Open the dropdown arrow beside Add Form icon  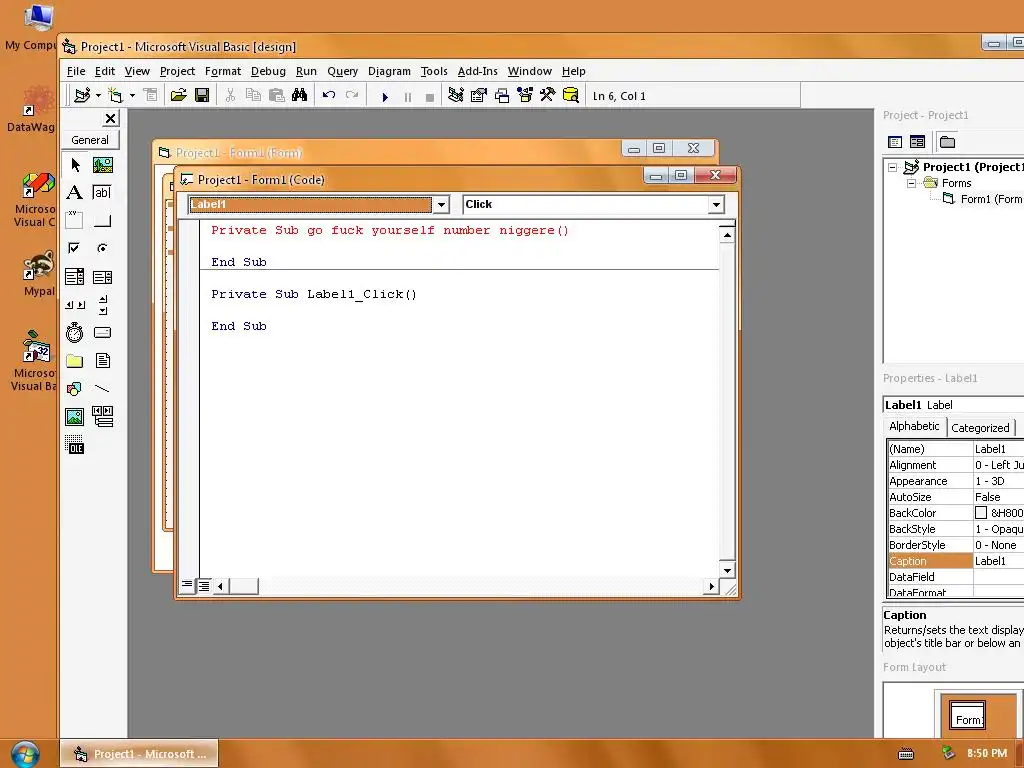click(x=132, y=96)
